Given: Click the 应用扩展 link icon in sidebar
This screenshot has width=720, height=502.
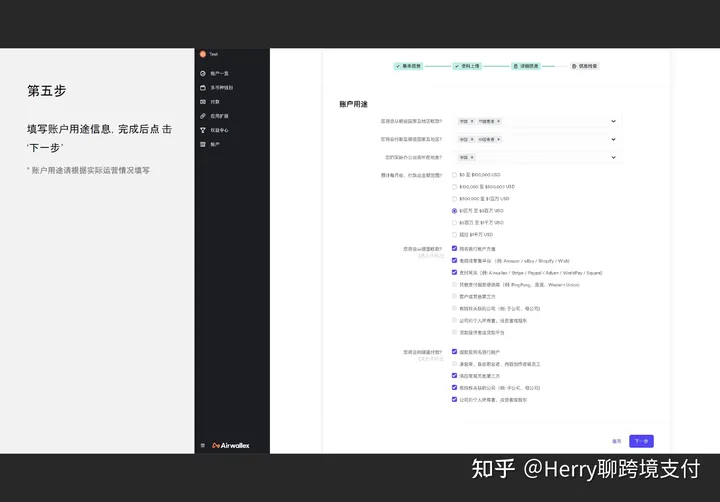Looking at the screenshot, I should (x=203, y=116).
